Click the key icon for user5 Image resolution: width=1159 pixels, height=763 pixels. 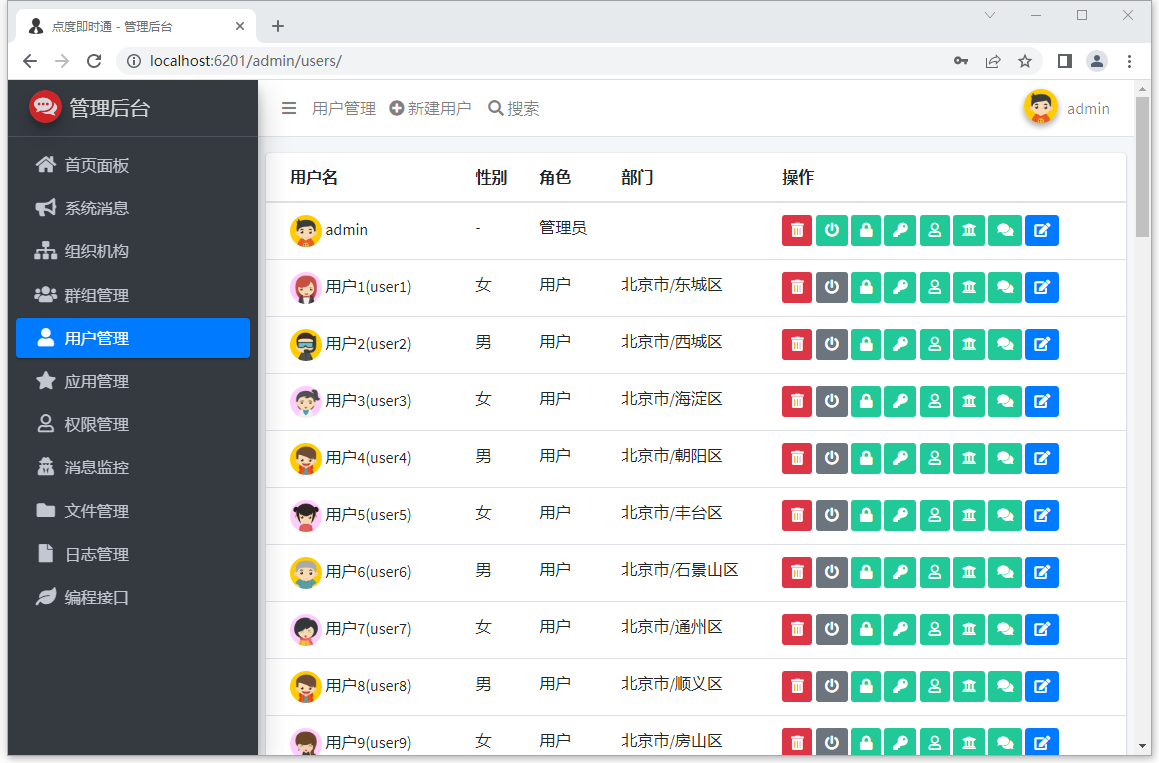(900, 515)
